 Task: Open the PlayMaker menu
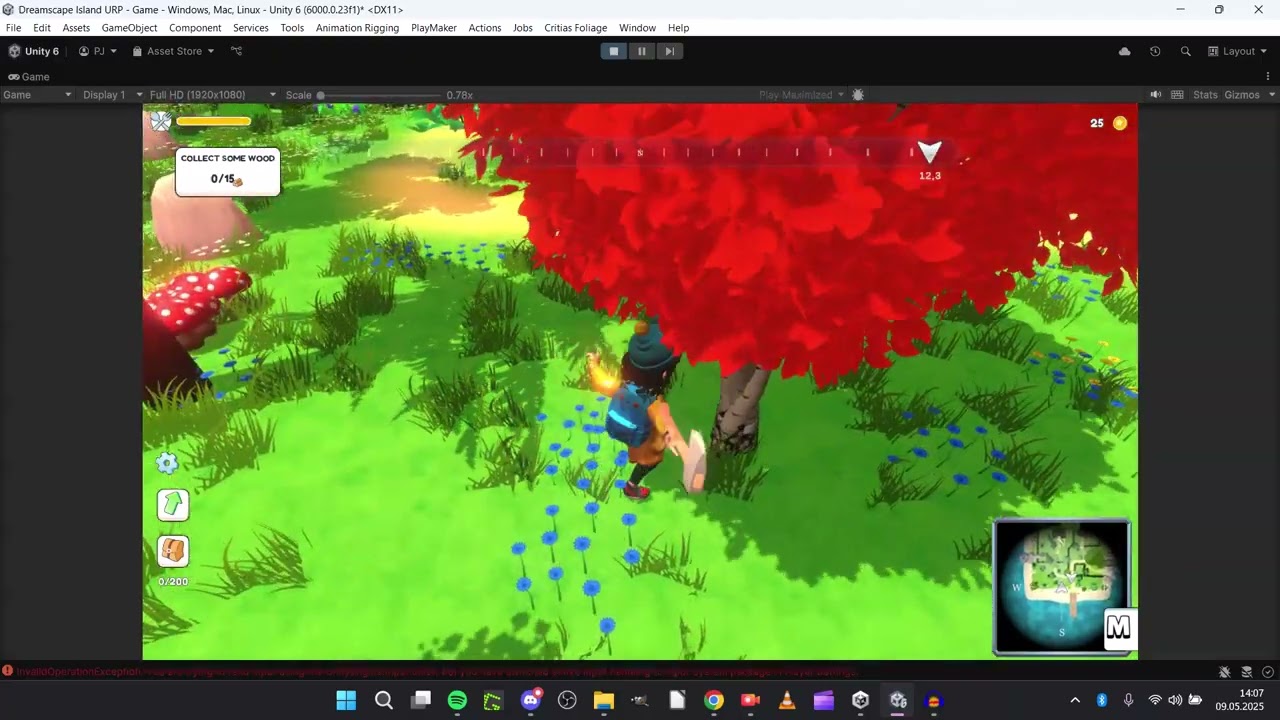(x=434, y=28)
